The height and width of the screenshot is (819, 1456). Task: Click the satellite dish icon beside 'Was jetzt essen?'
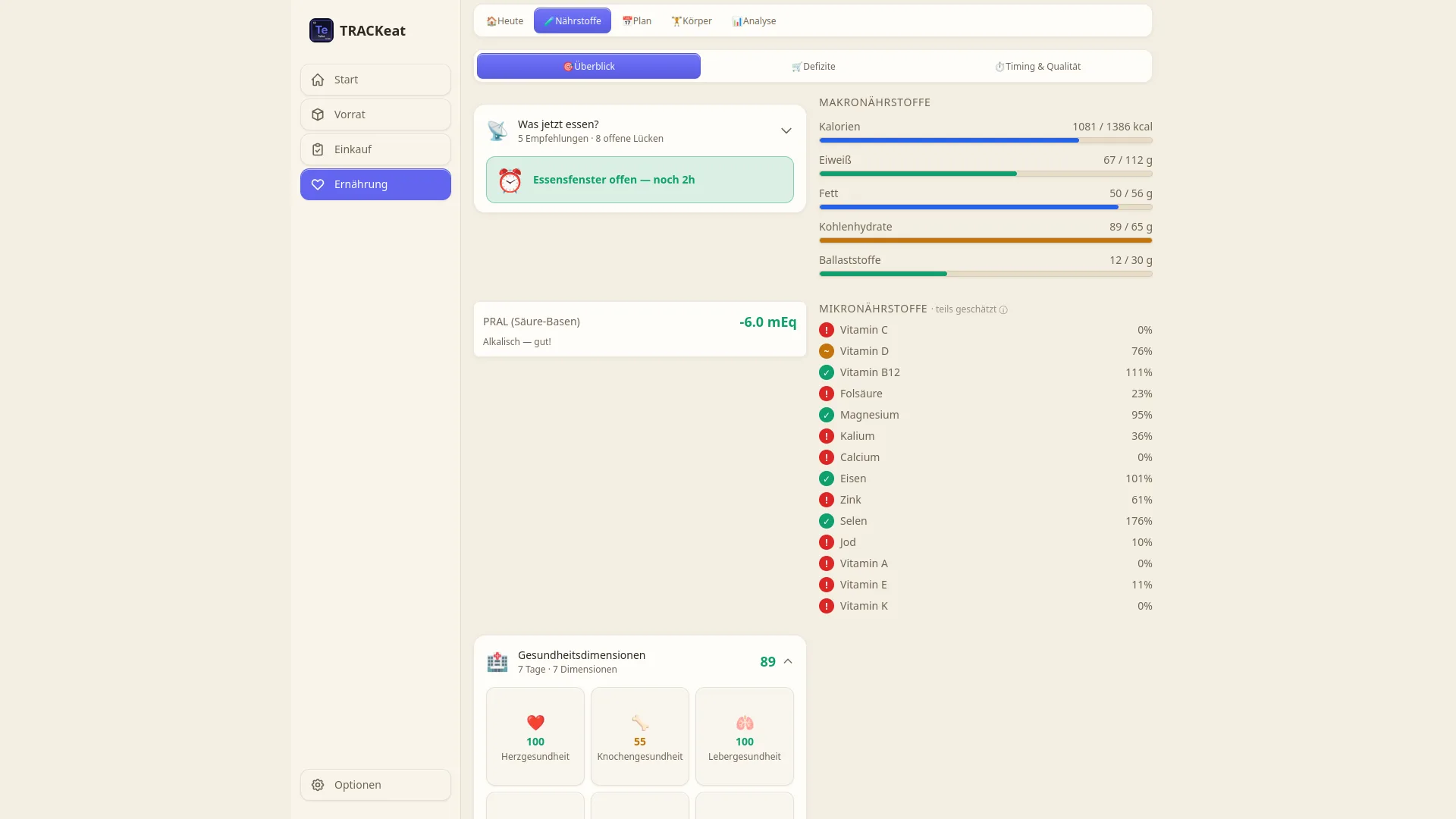(x=497, y=130)
